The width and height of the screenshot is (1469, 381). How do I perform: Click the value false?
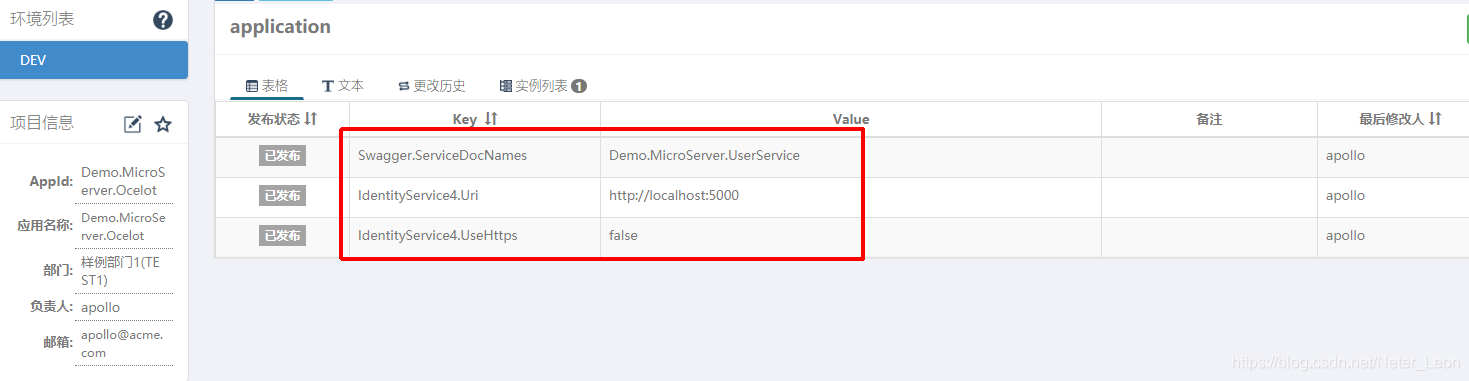coord(623,236)
